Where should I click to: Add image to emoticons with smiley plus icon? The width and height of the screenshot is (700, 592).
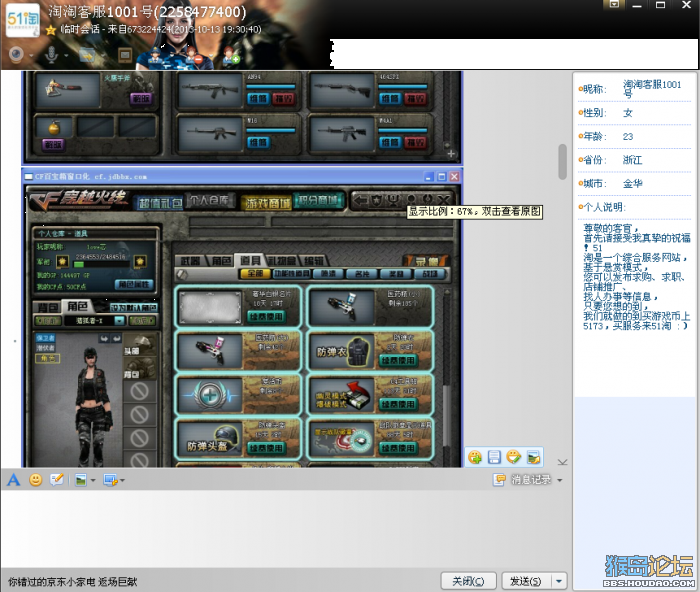(475, 457)
